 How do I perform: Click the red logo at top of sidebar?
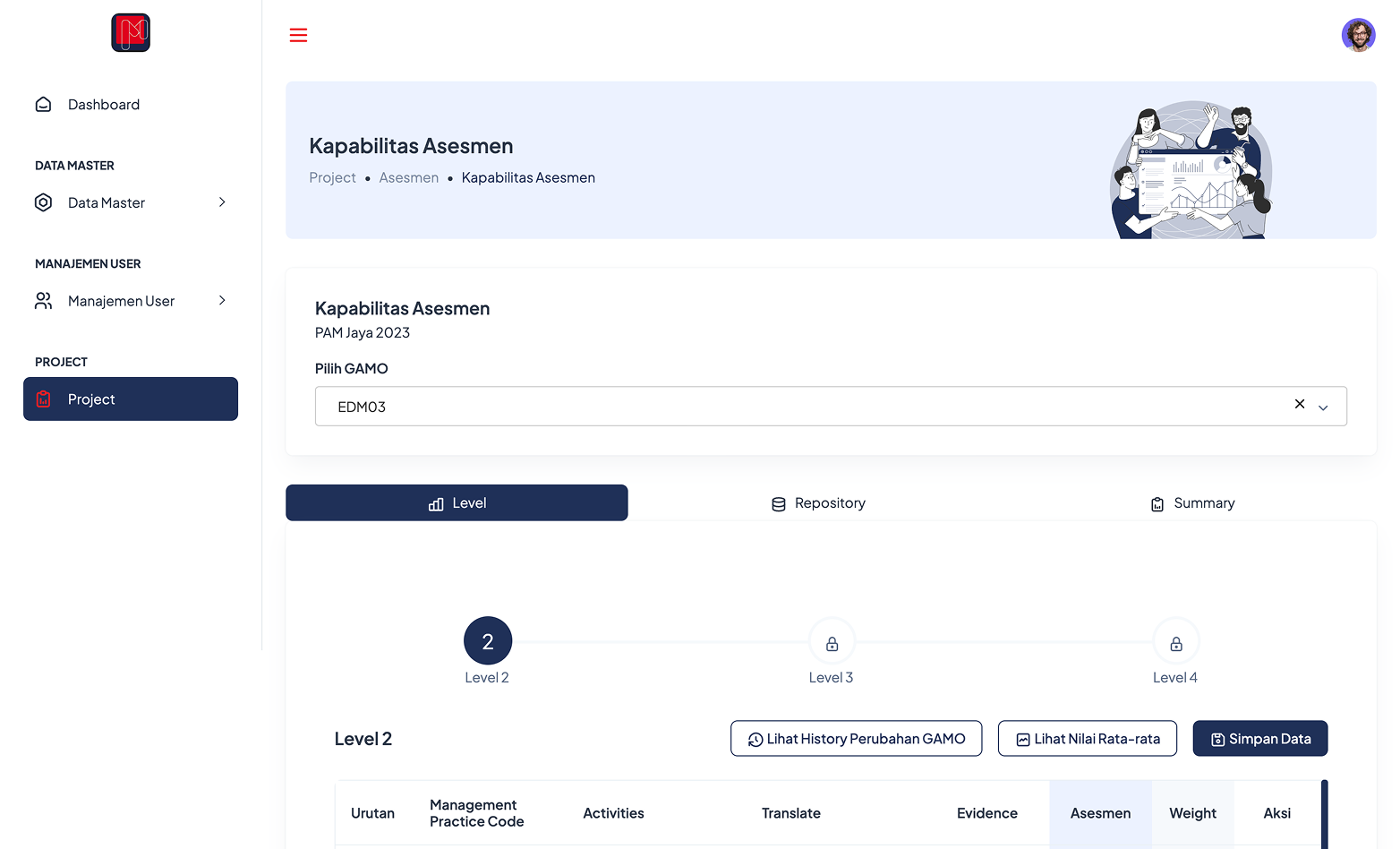click(130, 32)
